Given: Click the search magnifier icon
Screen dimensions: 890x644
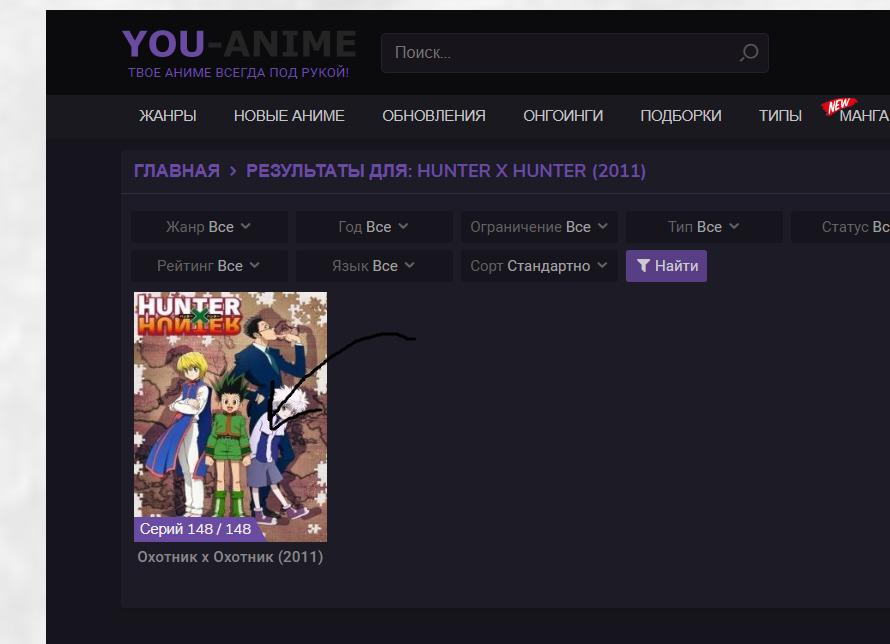Looking at the screenshot, I should point(748,53).
